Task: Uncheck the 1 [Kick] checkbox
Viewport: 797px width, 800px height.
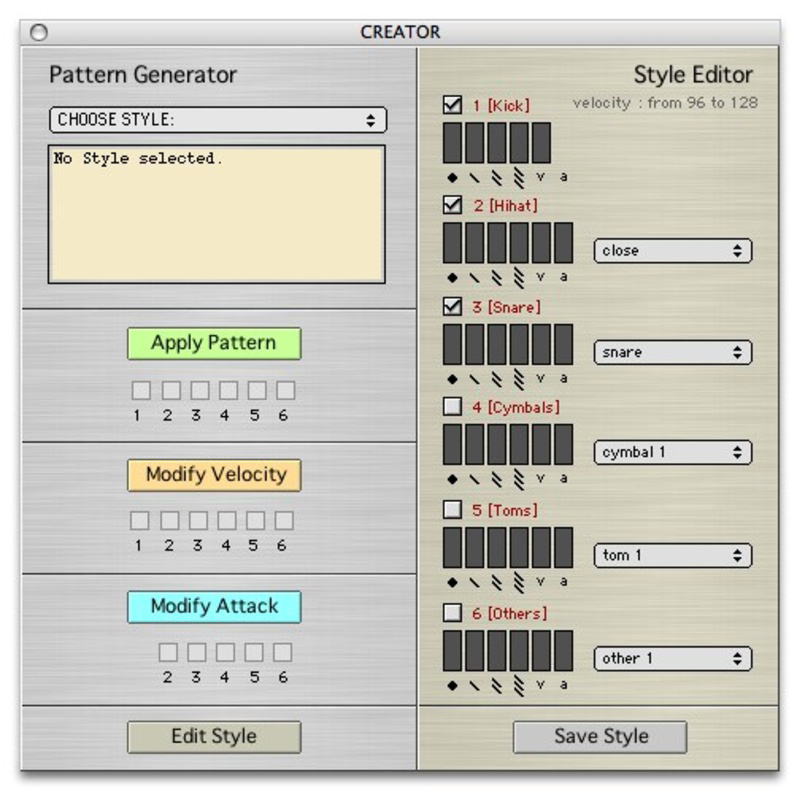Action: click(452, 105)
